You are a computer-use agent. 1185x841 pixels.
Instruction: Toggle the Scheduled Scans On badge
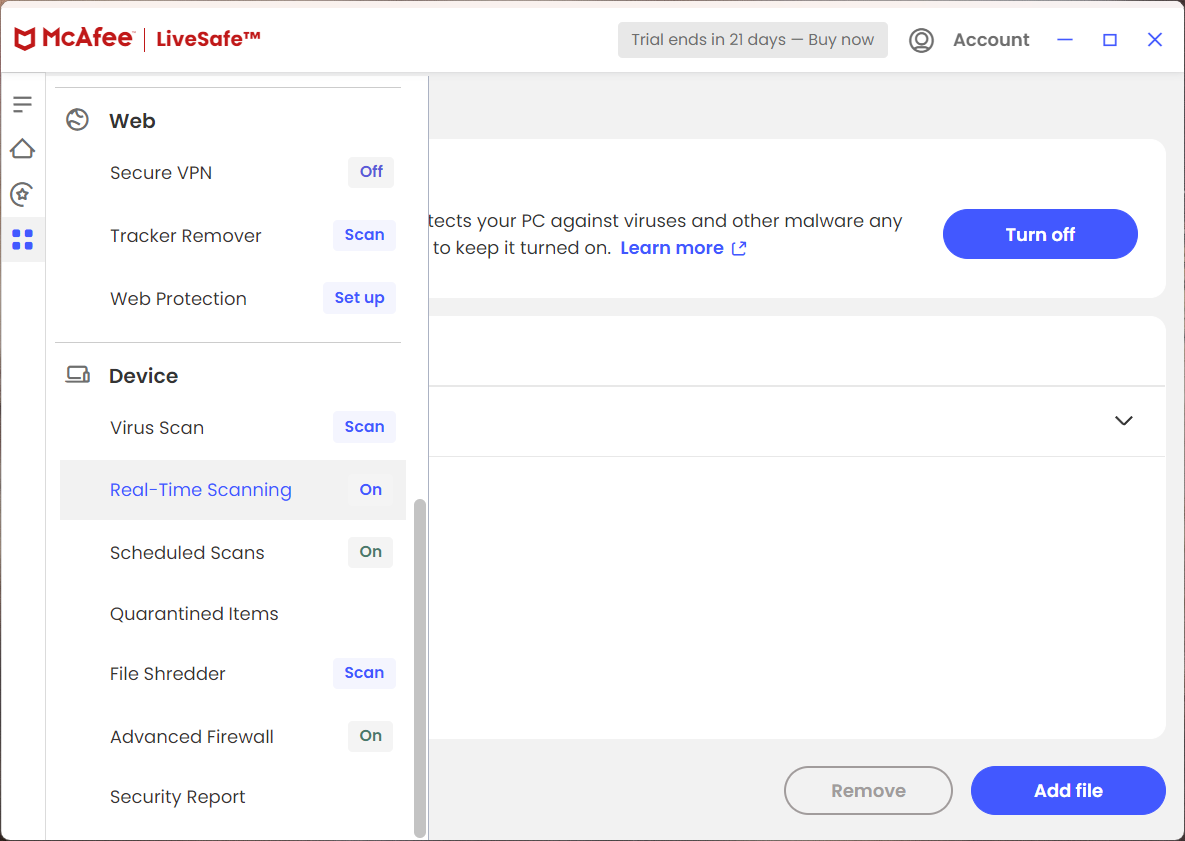pyautogui.click(x=370, y=552)
